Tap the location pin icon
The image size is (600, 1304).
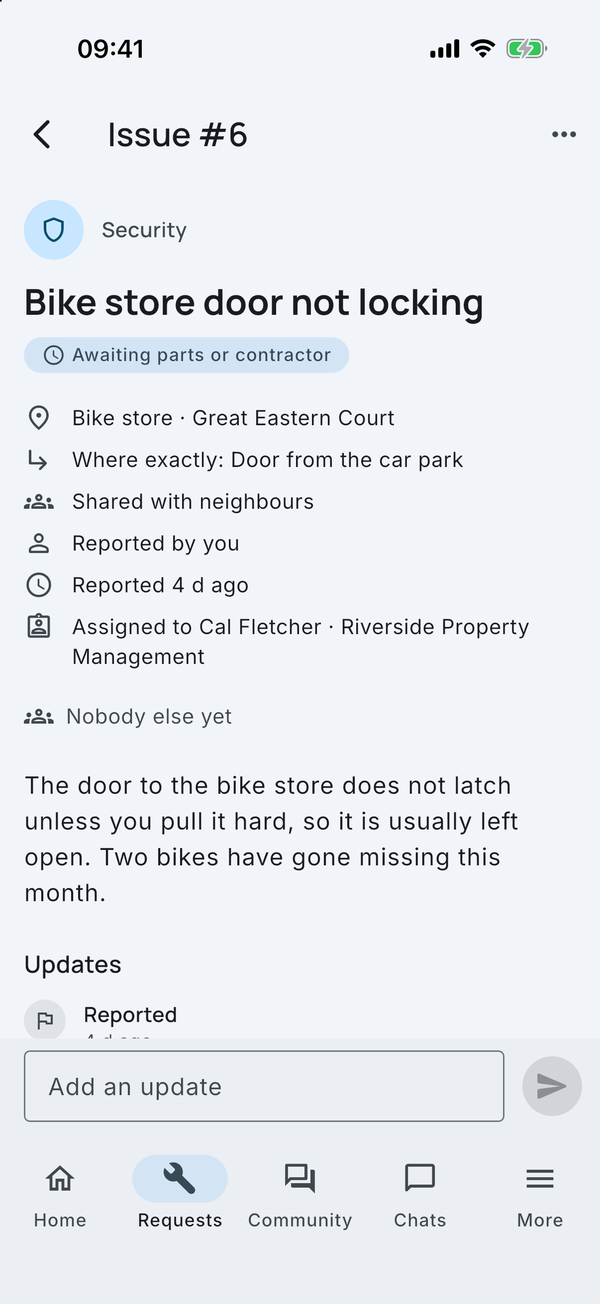[x=38, y=418]
